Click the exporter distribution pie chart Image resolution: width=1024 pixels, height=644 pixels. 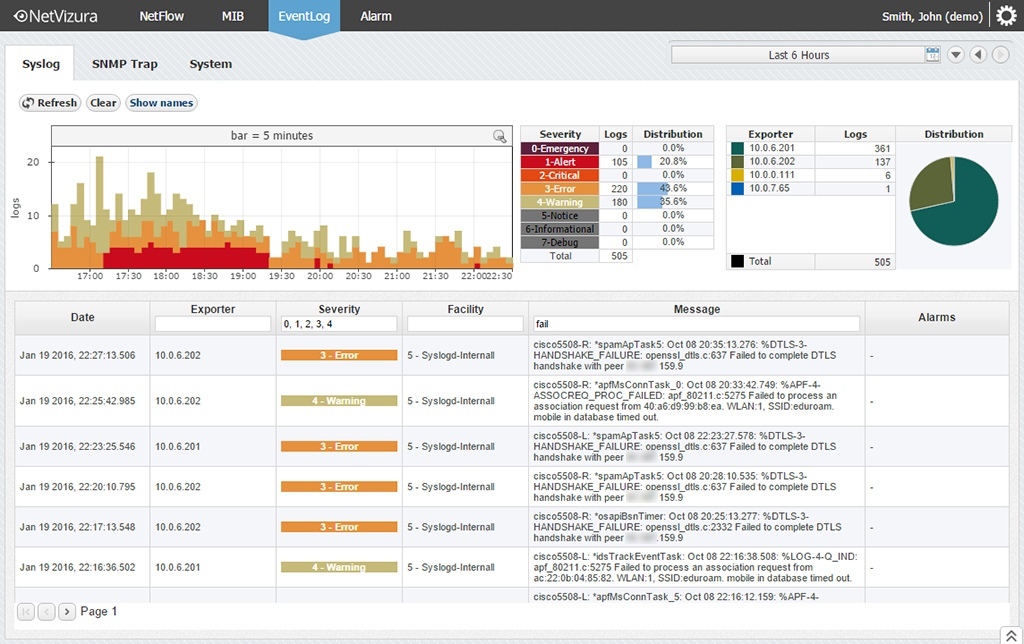(x=953, y=200)
